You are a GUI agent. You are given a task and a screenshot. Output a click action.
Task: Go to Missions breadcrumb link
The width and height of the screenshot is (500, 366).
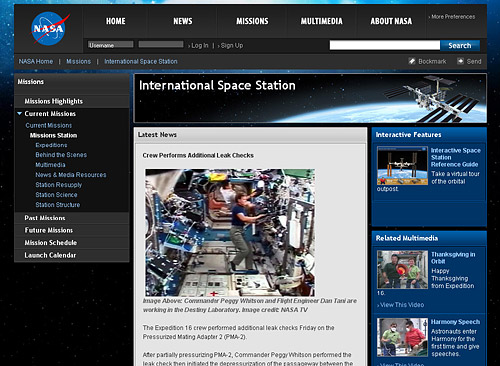78,61
